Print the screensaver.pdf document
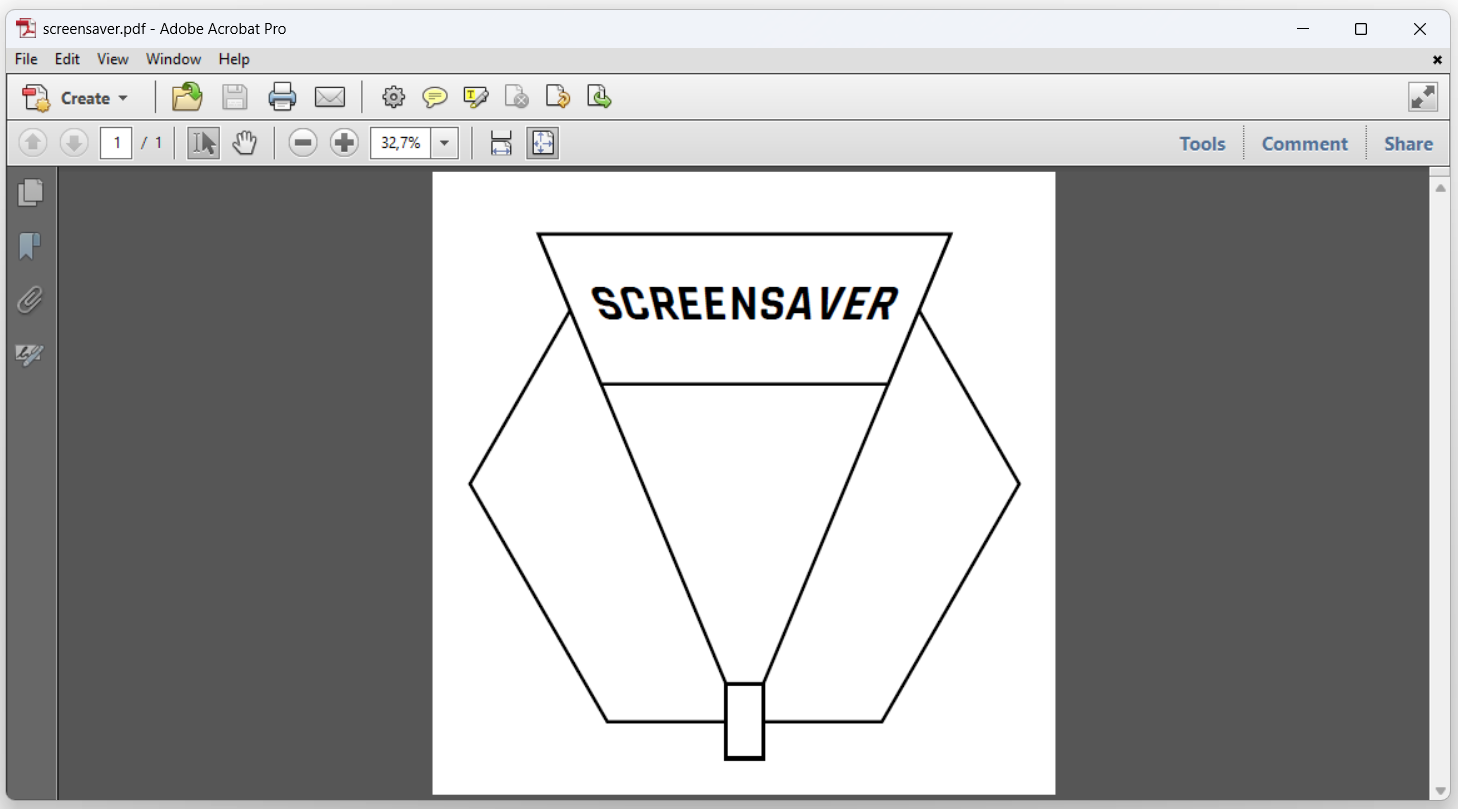The height and width of the screenshot is (809, 1458). coord(283,96)
